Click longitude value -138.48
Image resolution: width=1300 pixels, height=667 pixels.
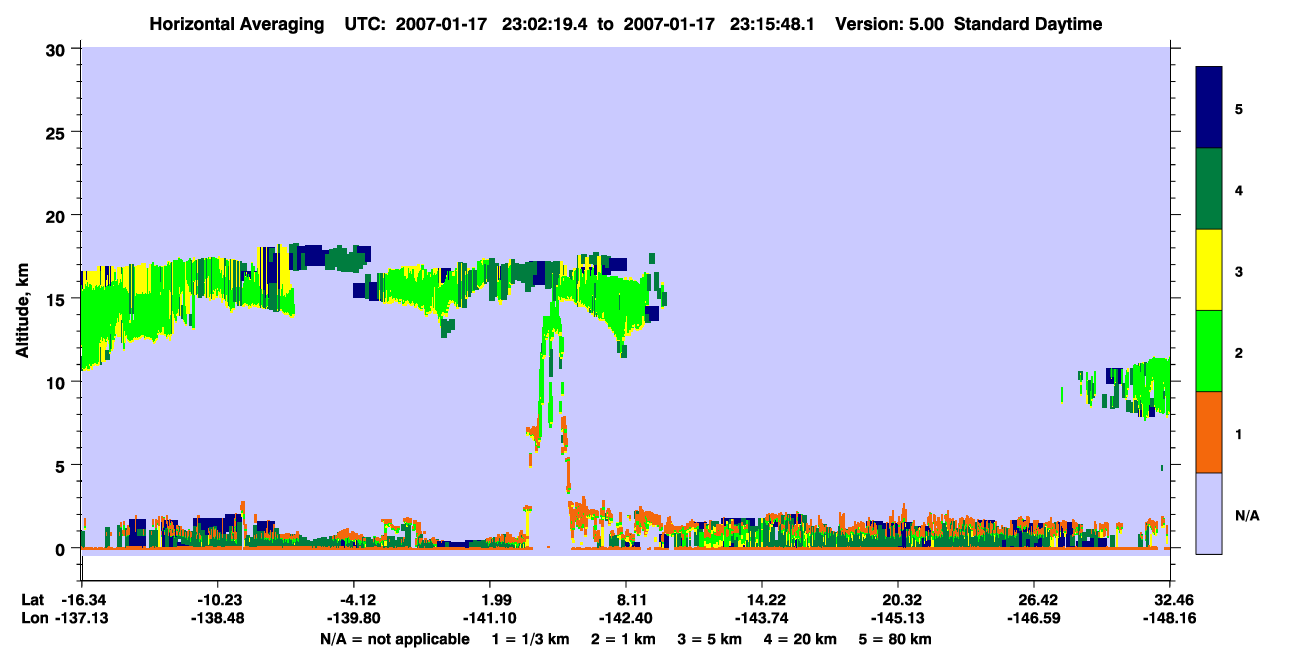[217, 619]
